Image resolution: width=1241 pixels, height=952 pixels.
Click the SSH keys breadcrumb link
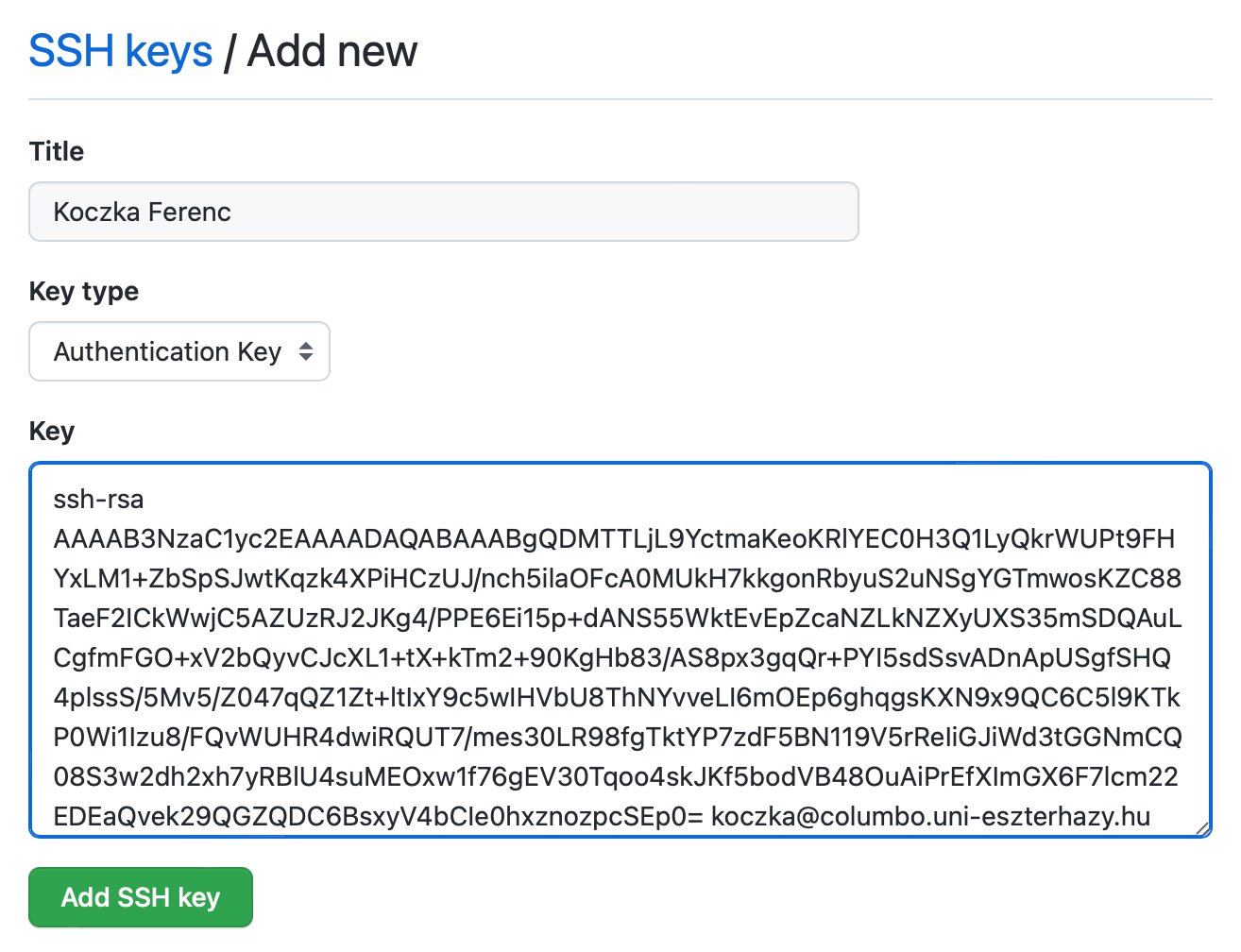(121, 51)
